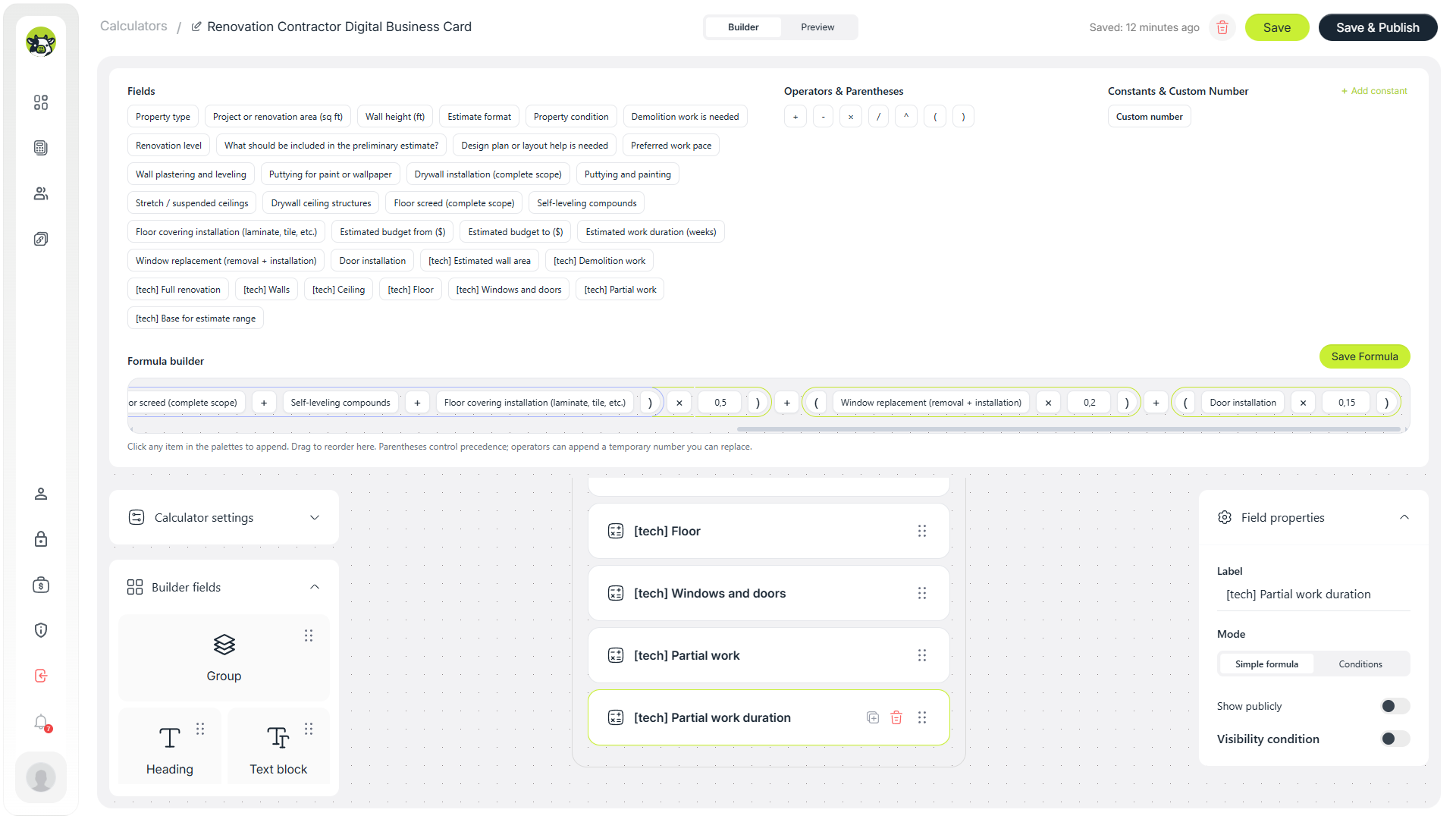Go to Calculators breadcrumb
The width and height of the screenshot is (1456, 819).
[x=133, y=26]
